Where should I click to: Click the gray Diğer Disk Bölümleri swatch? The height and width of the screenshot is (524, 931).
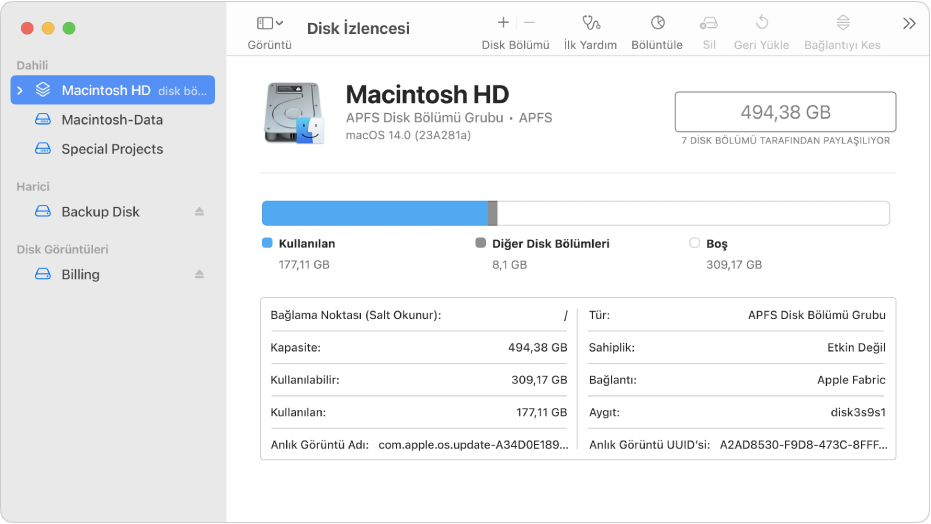481,243
